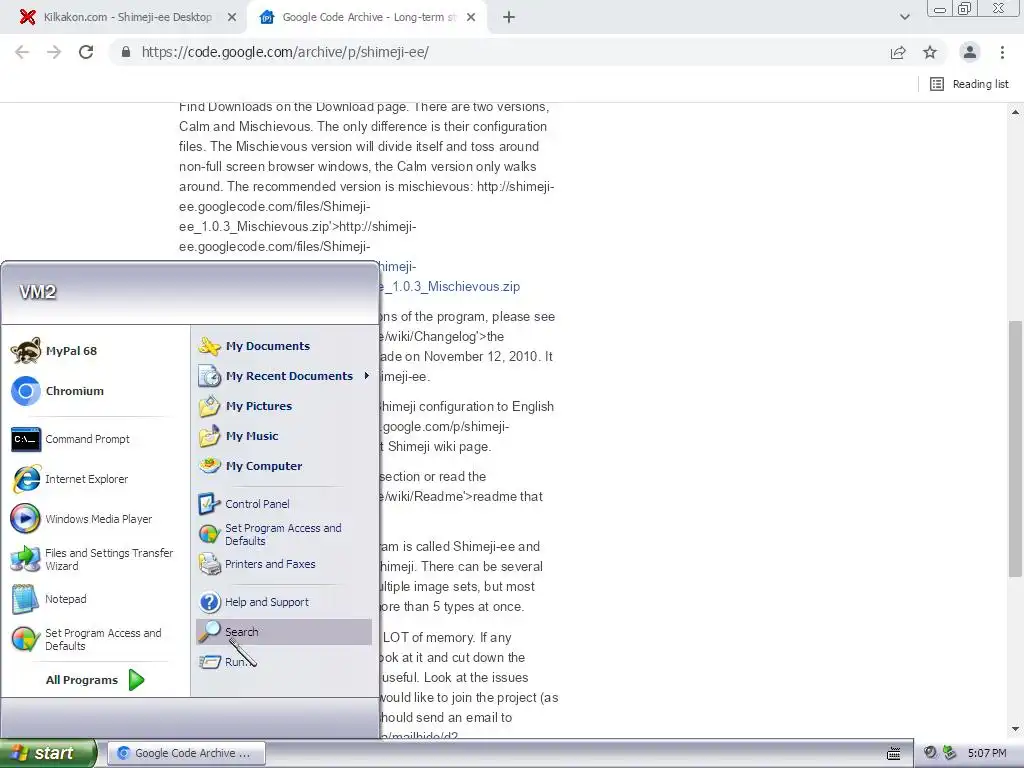Click the Windows start button
This screenshot has height=768, width=1024.
(48, 753)
